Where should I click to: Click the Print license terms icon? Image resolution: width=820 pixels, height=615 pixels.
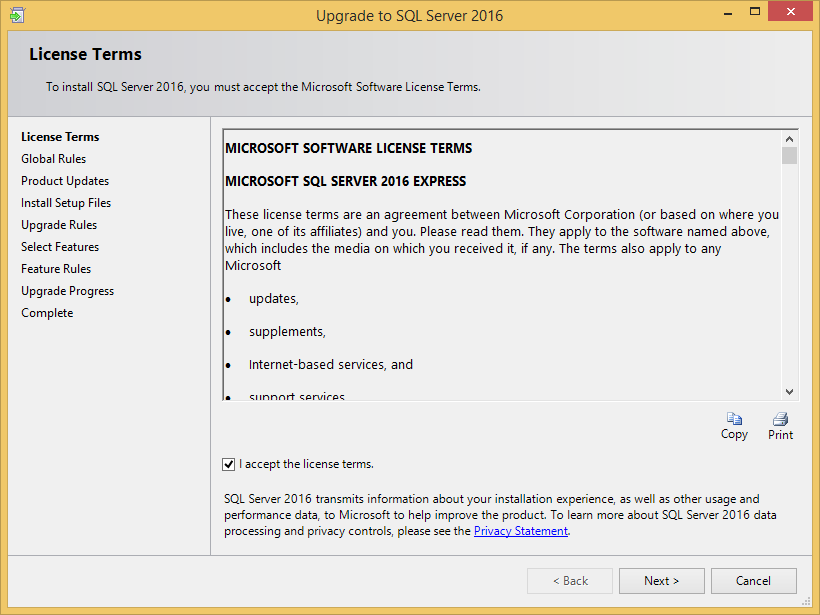click(780, 419)
